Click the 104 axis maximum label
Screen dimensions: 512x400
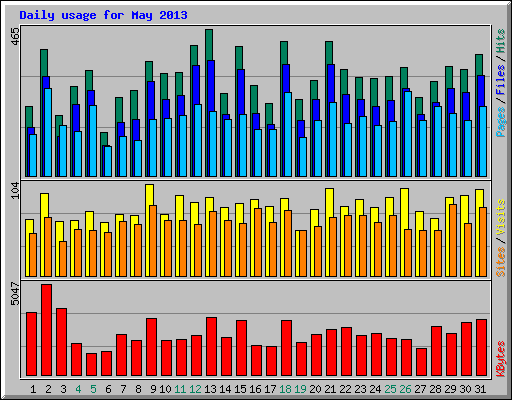15,191
